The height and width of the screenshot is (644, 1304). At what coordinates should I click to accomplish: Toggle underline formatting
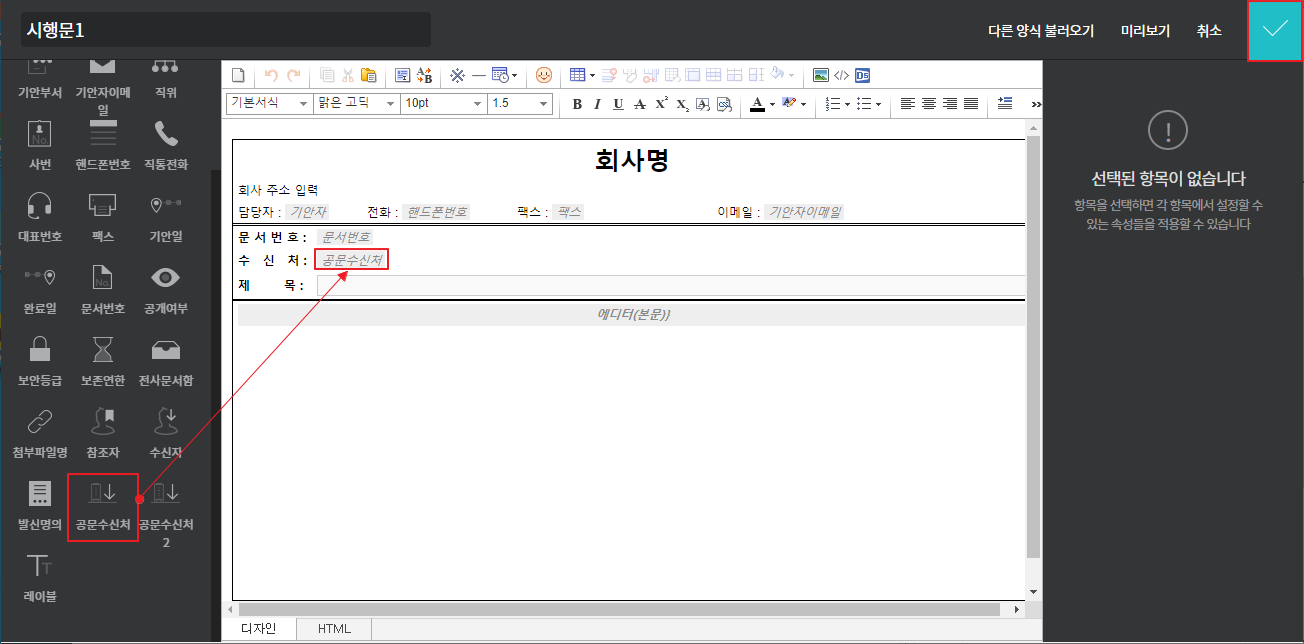[x=618, y=104]
